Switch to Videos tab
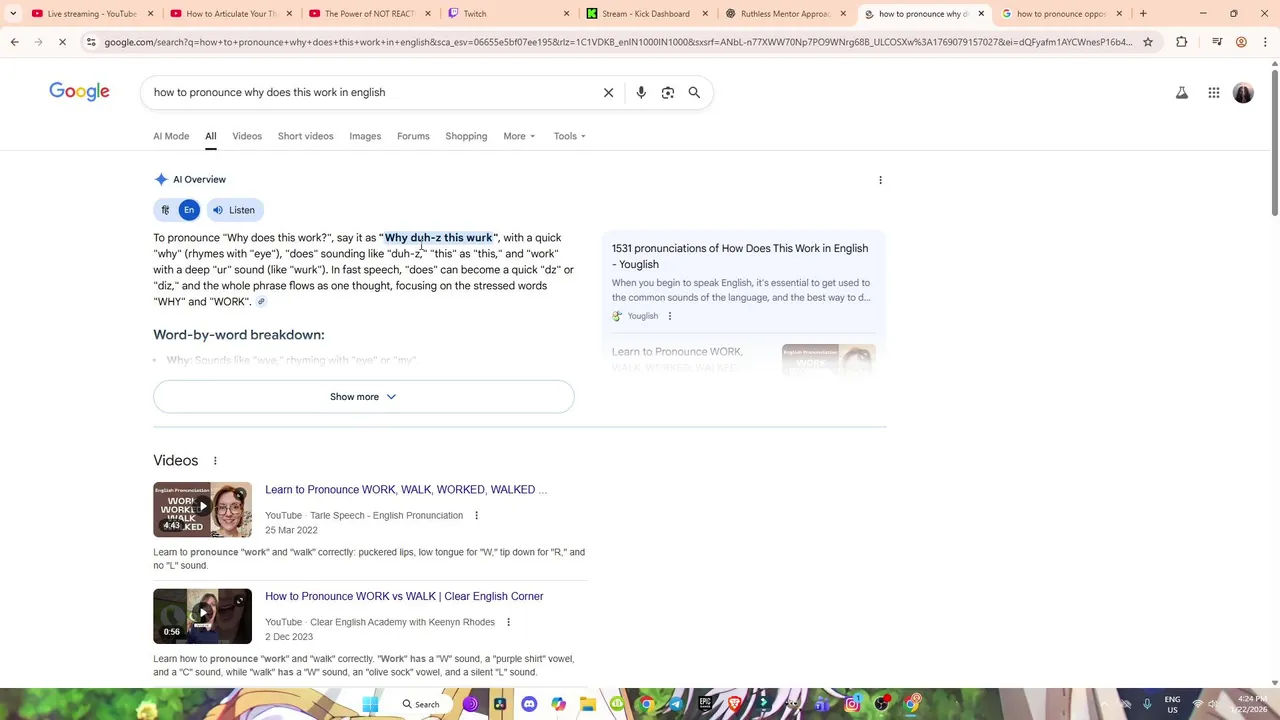This screenshot has width=1280, height=720. pyautogui.click(x=247, y=136)
